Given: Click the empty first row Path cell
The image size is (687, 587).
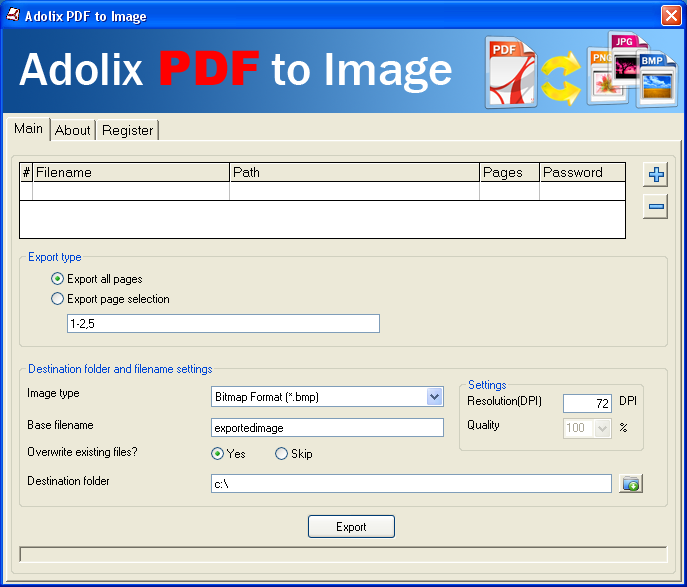Looking at the screenshot, I should tap(354, 191).
